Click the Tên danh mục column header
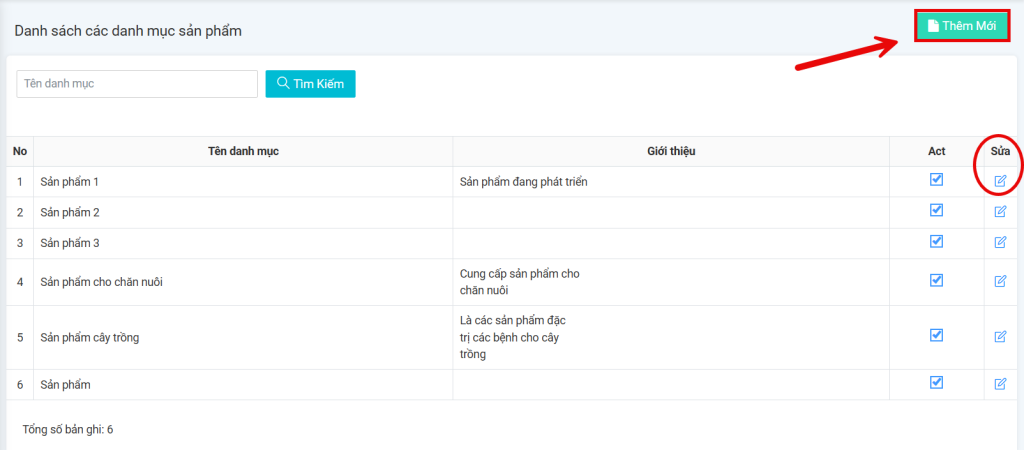The image size is (1024, 450). coord(243,151)
